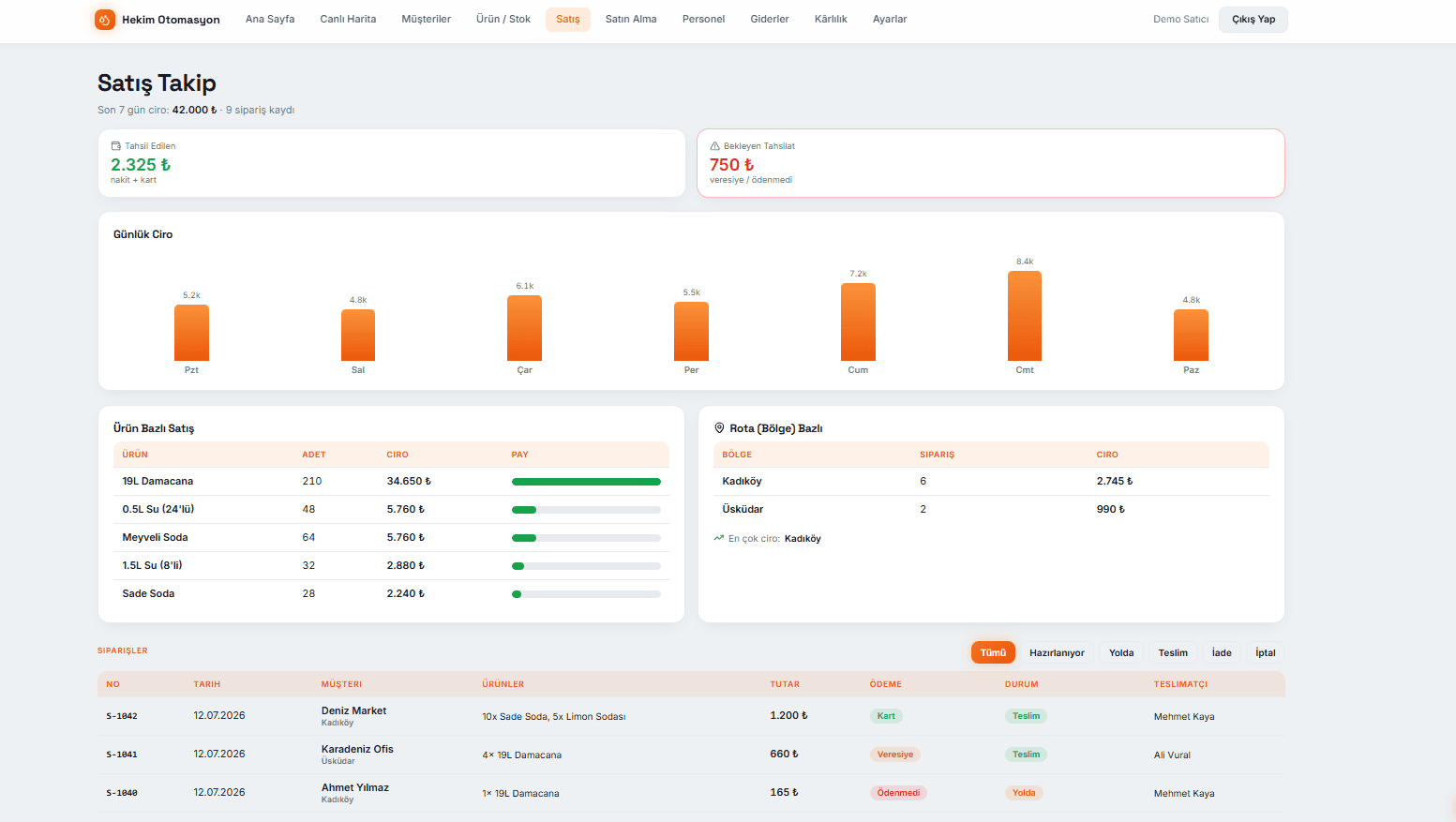Screen dimensions: 1456x822
Task: Open the Canlı Harita navigation item
Action: 348,19
